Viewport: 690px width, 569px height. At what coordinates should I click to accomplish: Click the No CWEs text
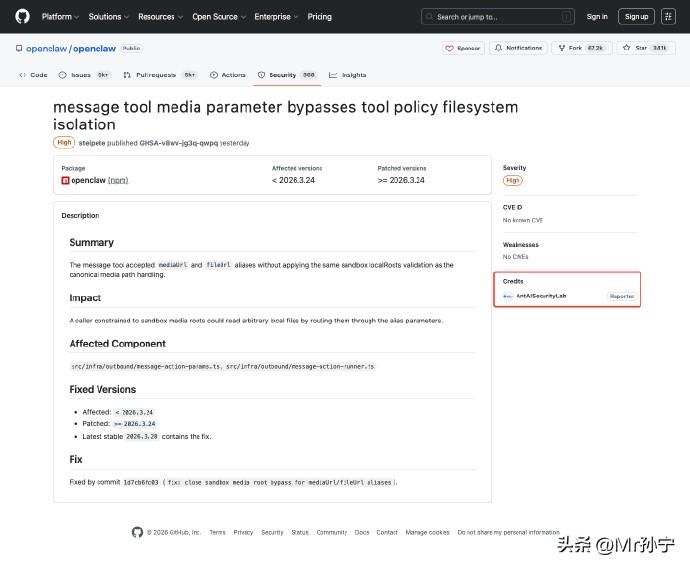pos(515,257)
